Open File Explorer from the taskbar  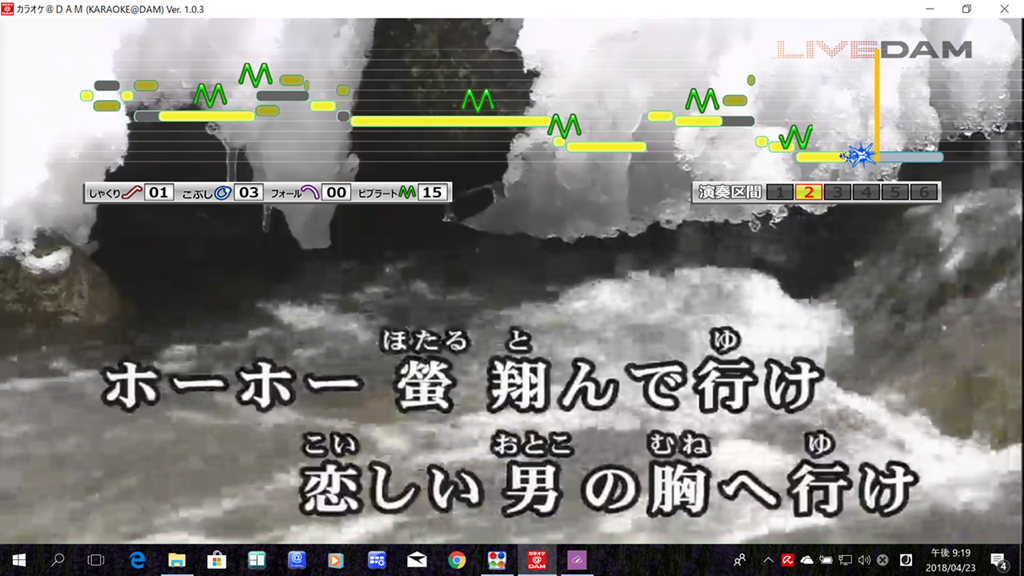click(x=177, y=560)
